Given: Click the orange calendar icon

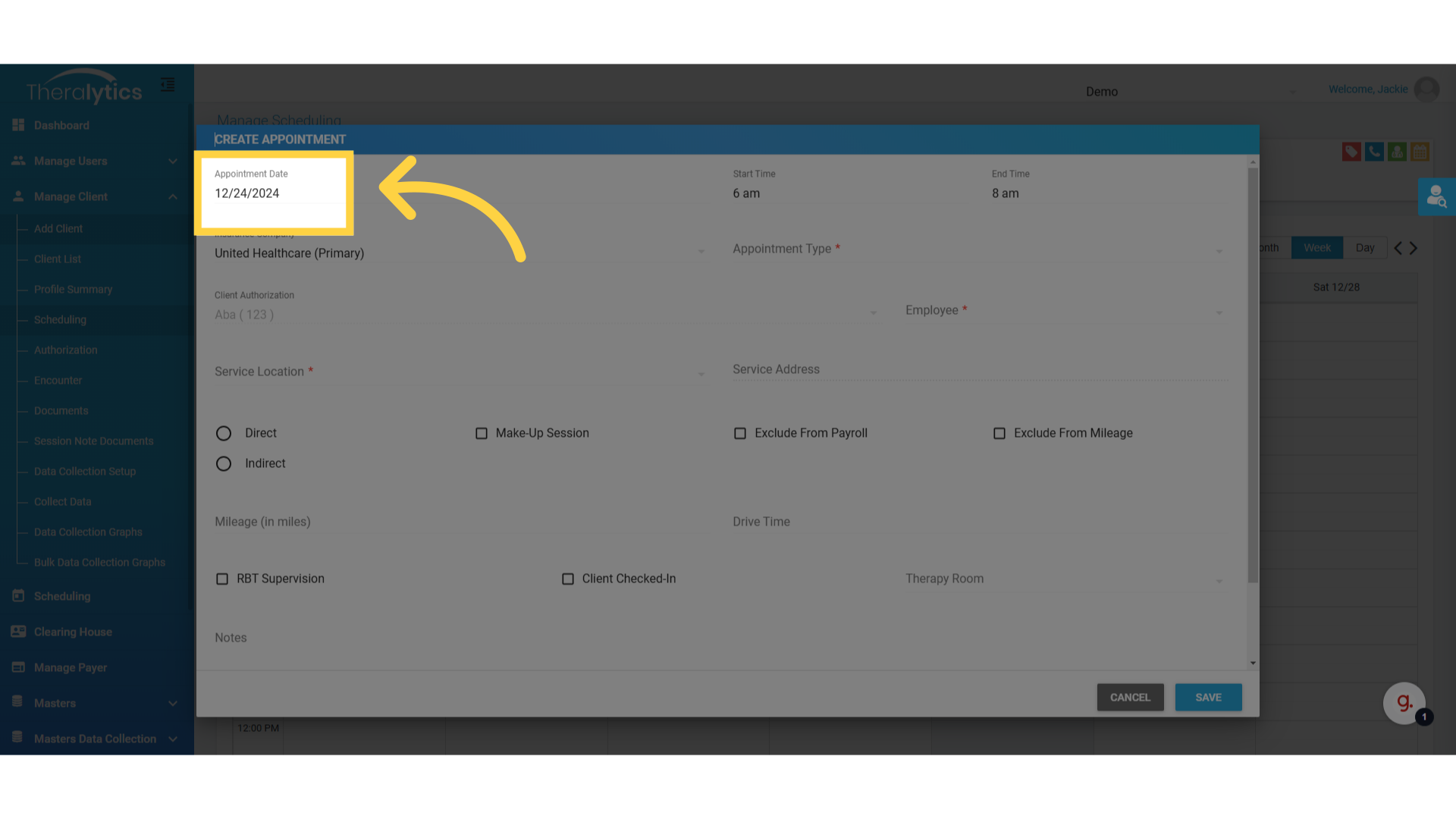Looking at the screenshot, I should click(x=1420, y=152).
